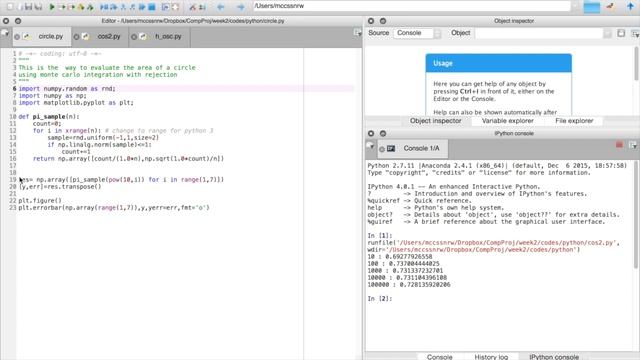The height and width of the screenshot is (360, 640).
Task: Run until the function returns in the debugger
Action: (x=133, y=7)
